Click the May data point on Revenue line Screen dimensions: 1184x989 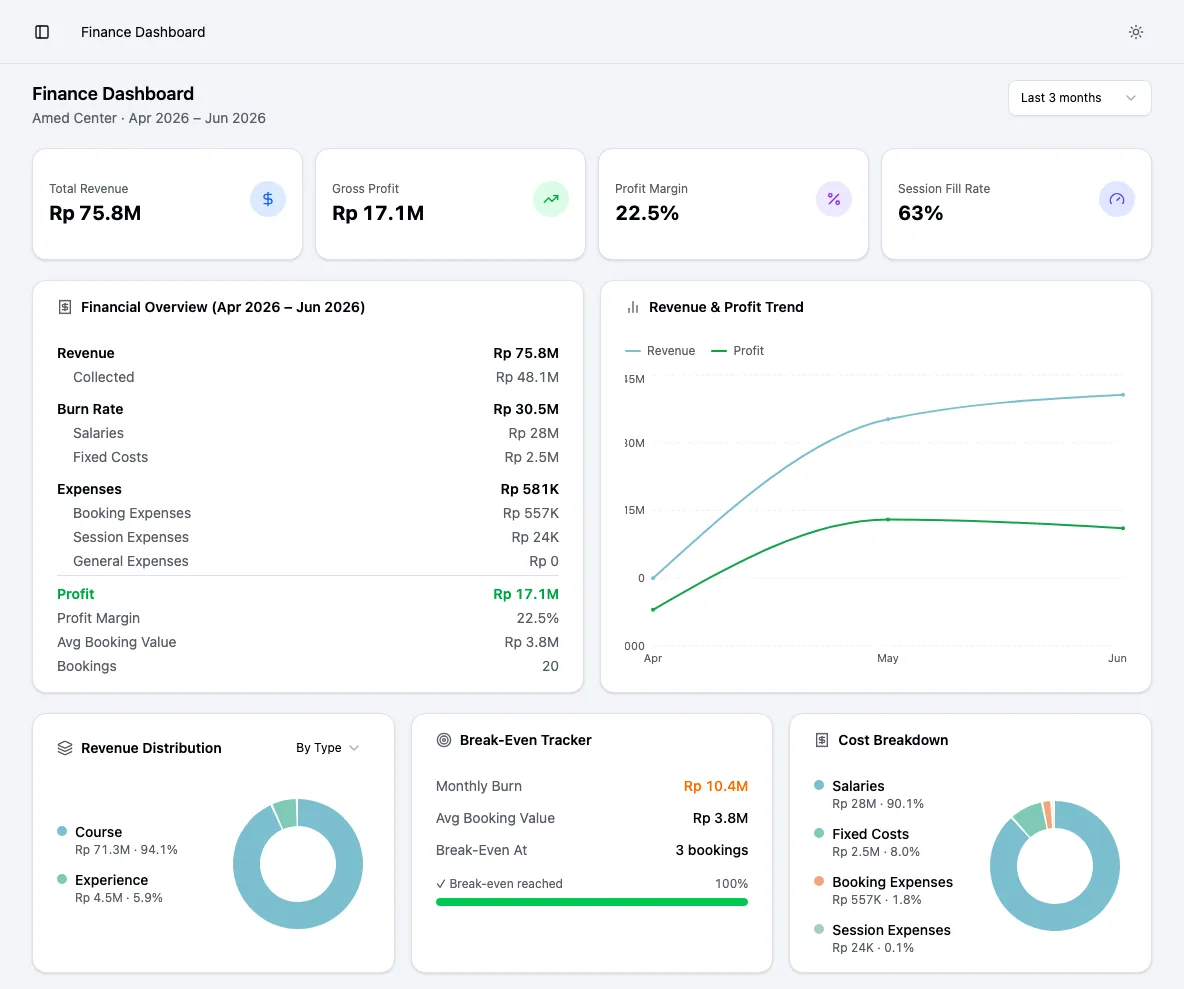pos(888,419)
